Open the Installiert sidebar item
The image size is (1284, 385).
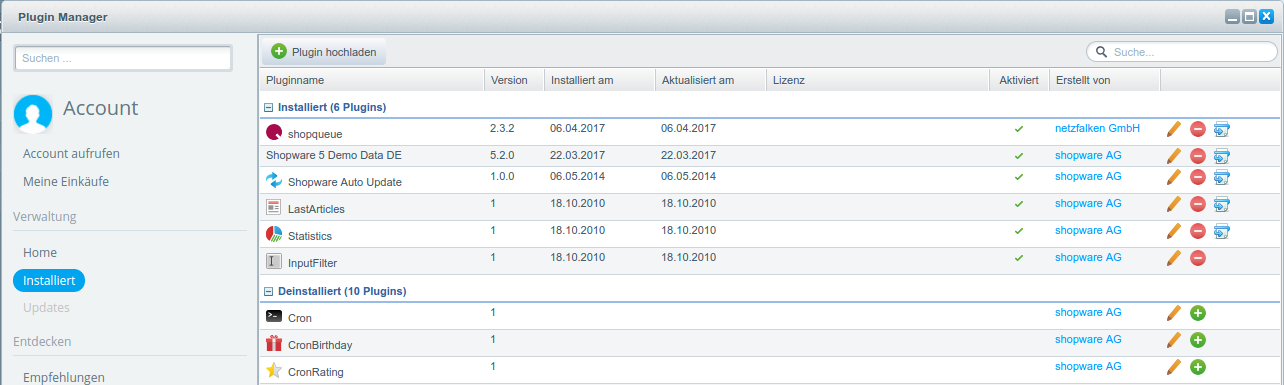[49, 281]
